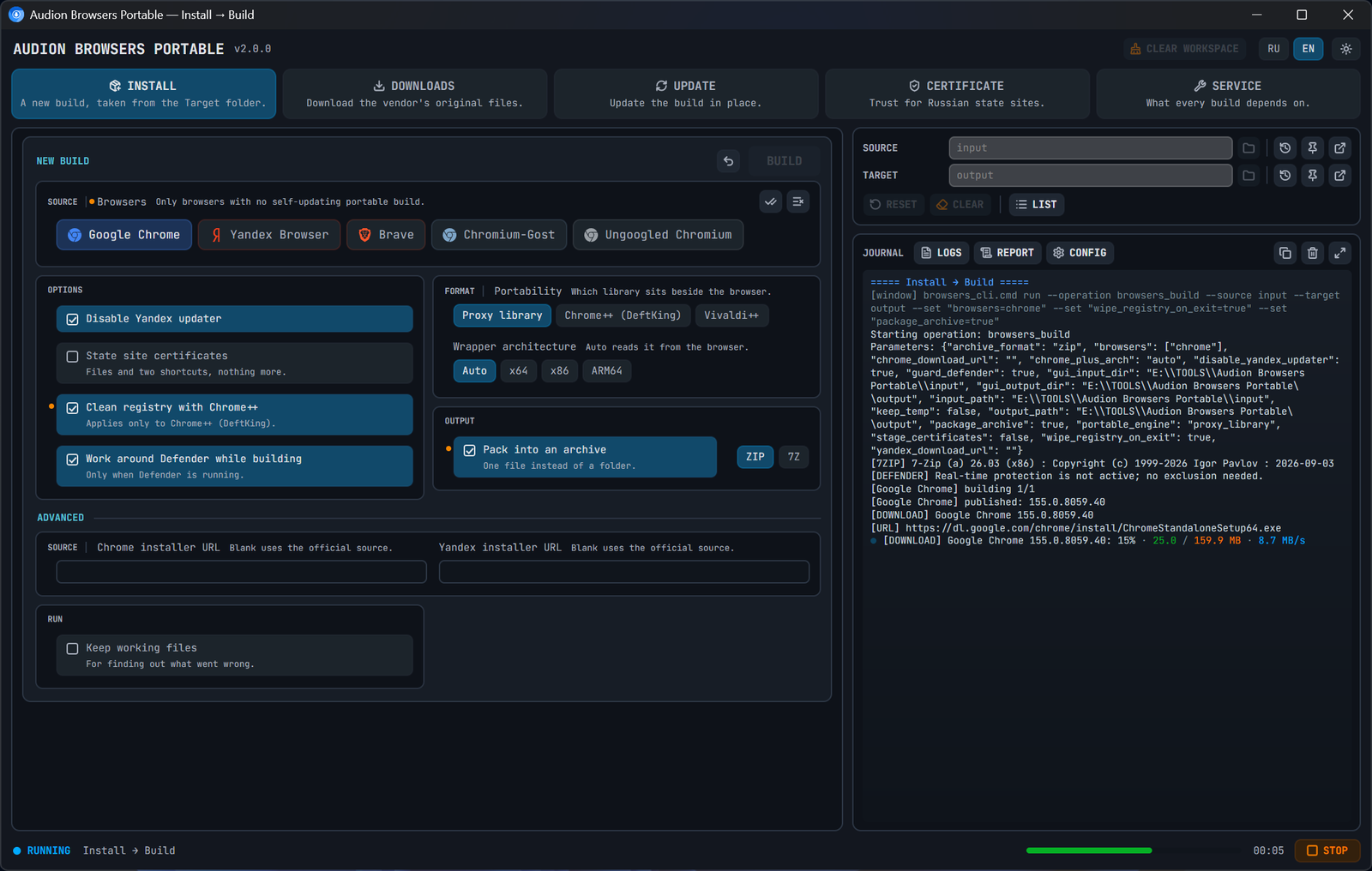
Task: Open the TARGET folder externally
Action: [1339, 176]
